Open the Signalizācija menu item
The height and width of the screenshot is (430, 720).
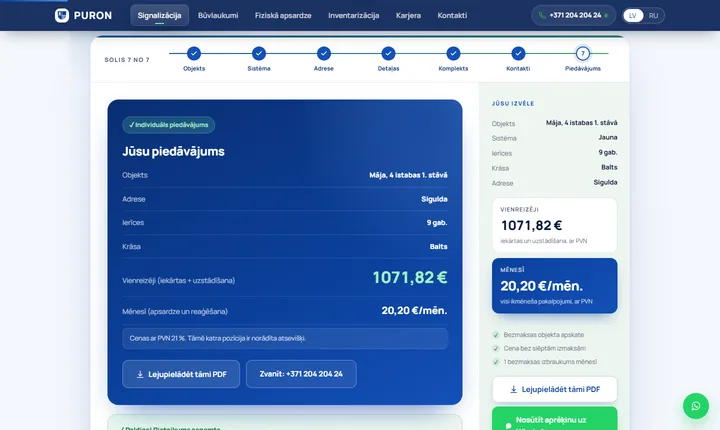pos(159,15)
